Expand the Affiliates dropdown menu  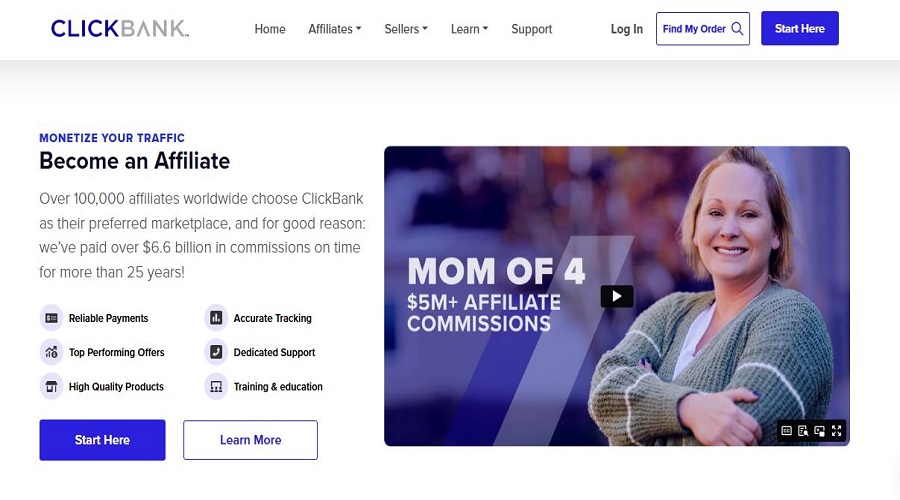(x=335, y=29)
